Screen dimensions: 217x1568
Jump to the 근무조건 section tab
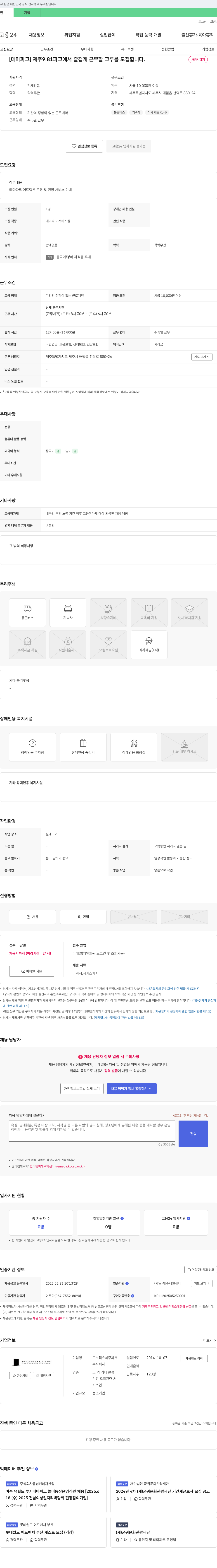(x=47, y=49)
